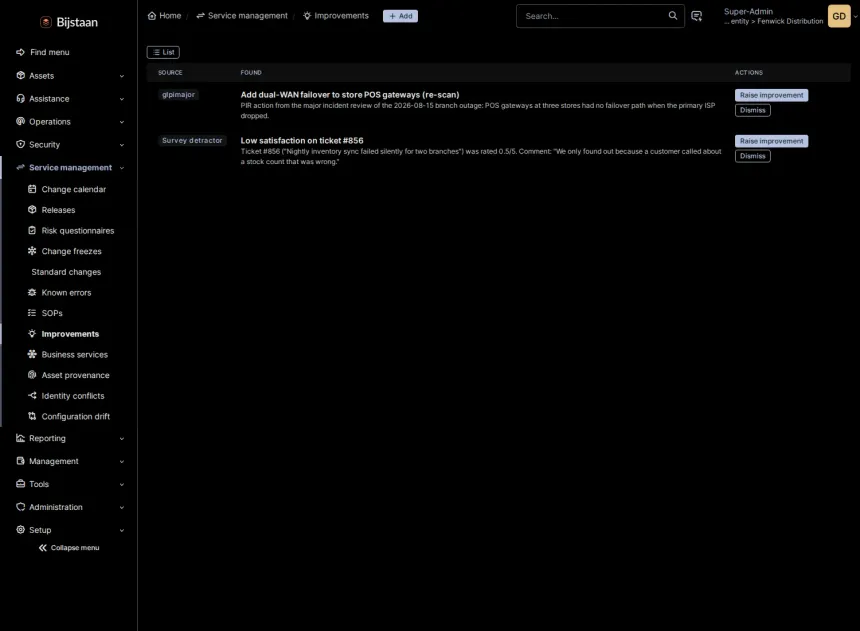Open the Administration menu
Viewport: 860px width, 631px height.
click(x=70, y=508)
